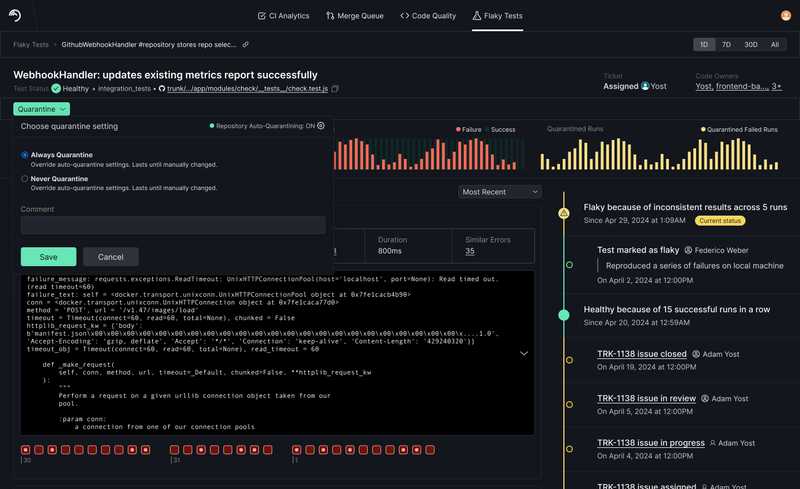800x489 pixels.
Task: Click last red failed run square
Action: click(x=430, y=449)
